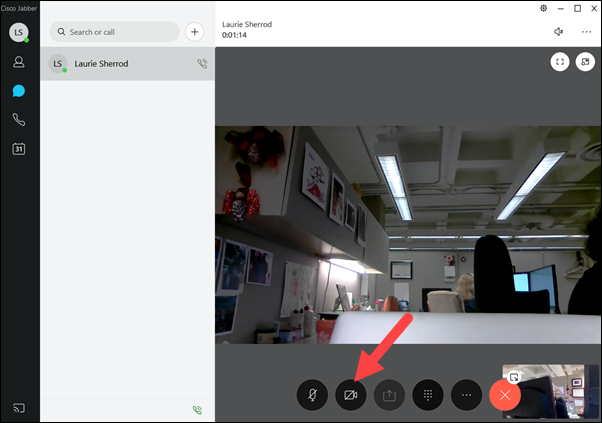This screenshot has height=423, width=602.
Task: Click the Laurie Sherrod call header name
Action: coord(247,24)
